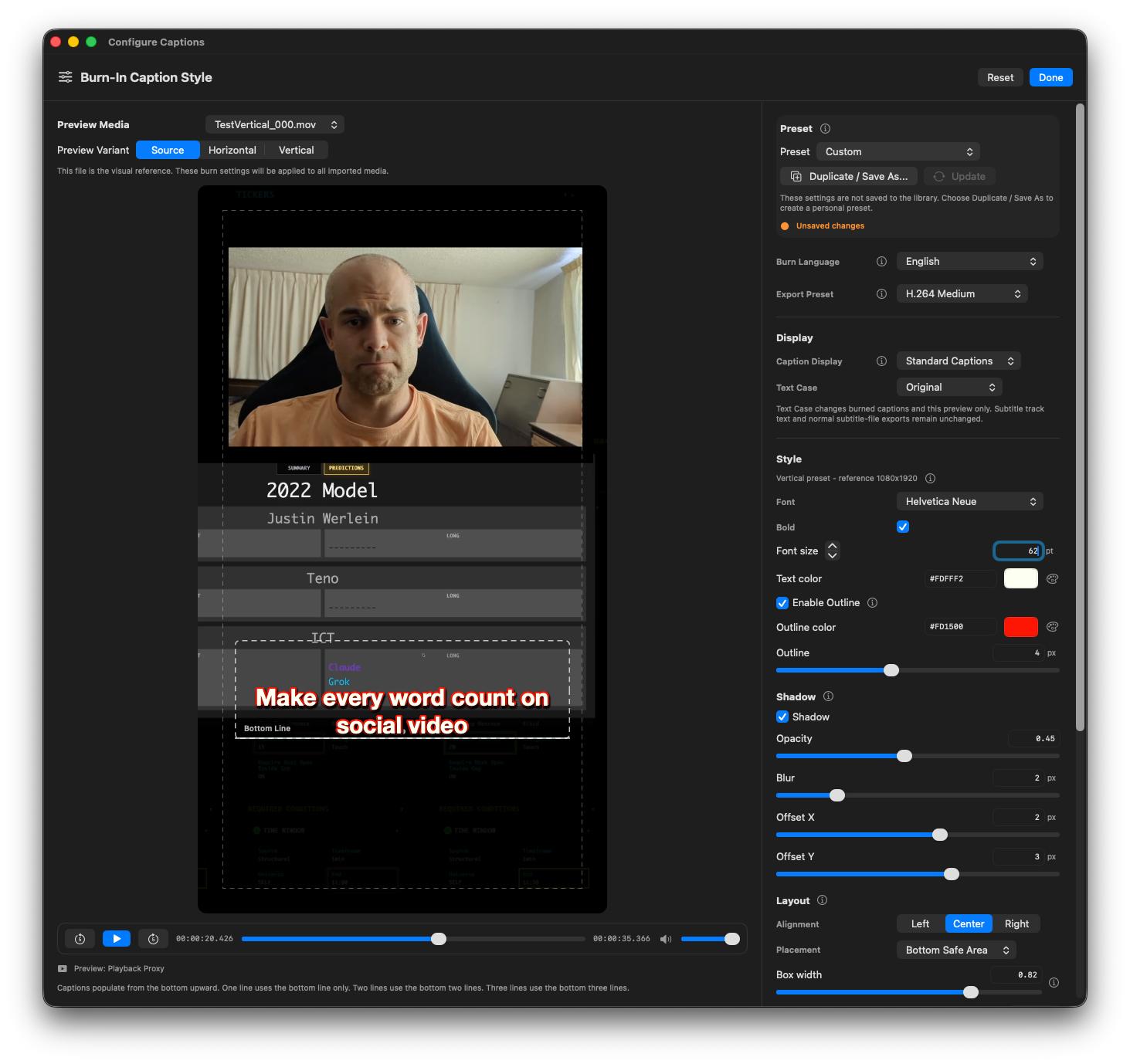Click info icon beside vertical preset reference

(x=931, y=479)
